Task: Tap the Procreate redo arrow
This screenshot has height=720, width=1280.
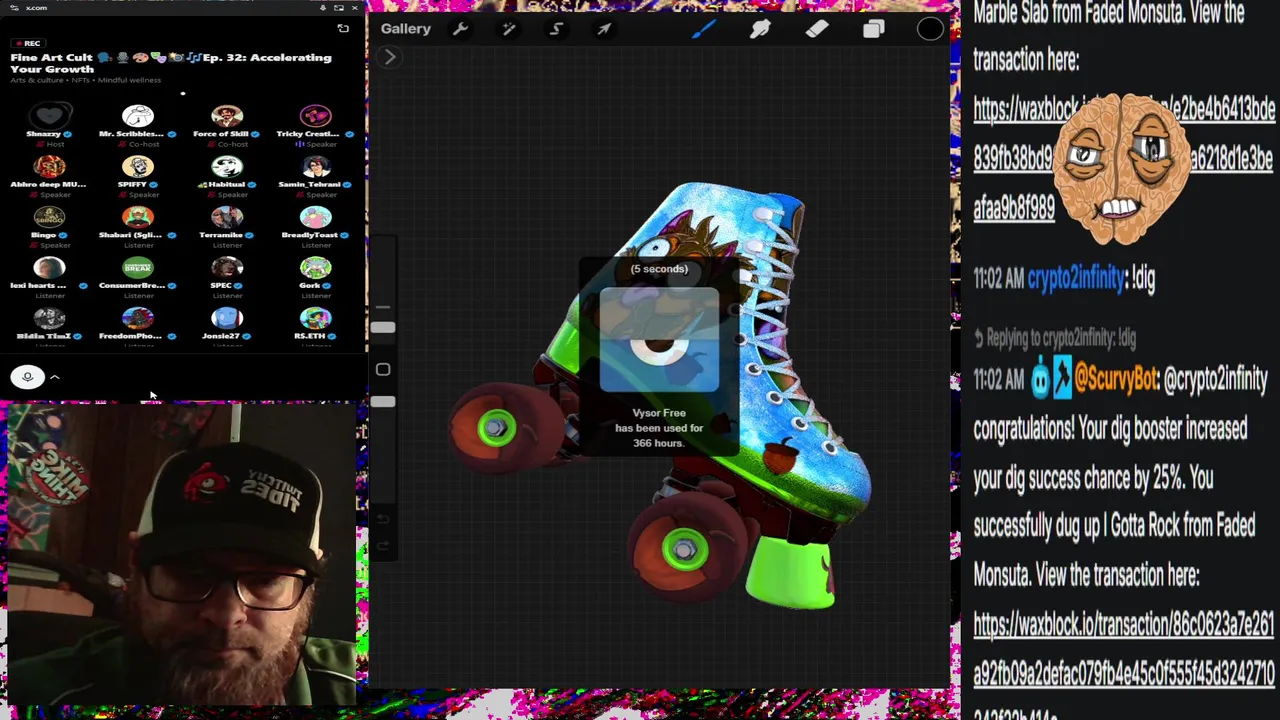Action: 382,547
